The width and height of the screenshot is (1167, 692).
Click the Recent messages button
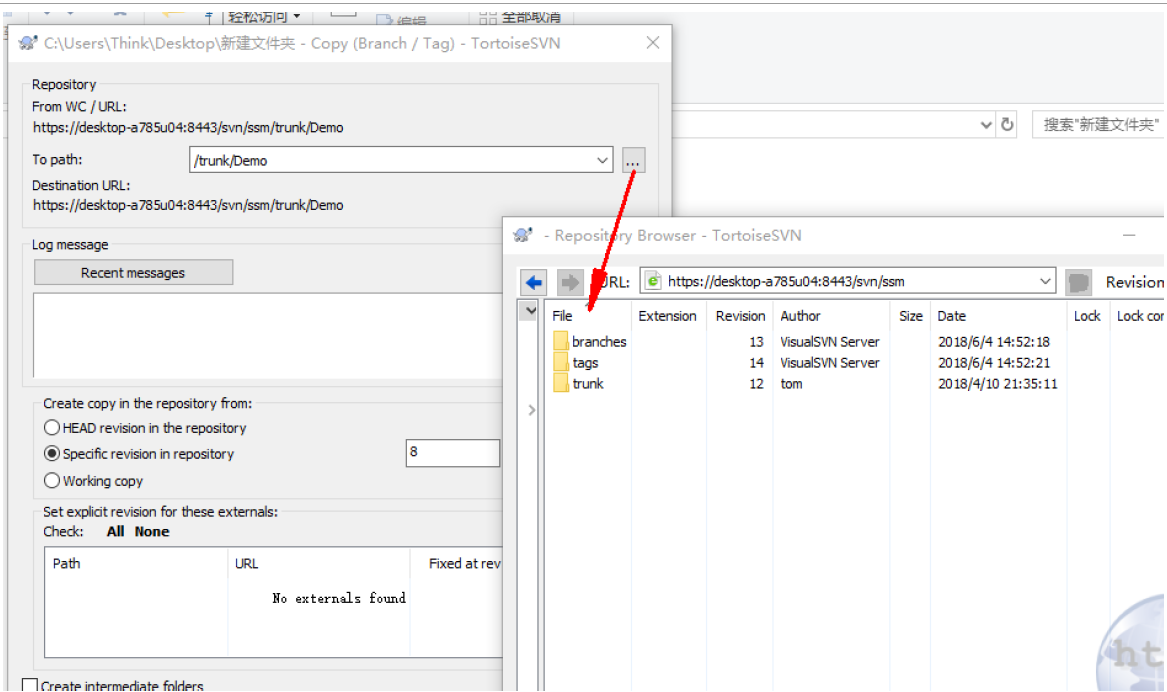pyautogui.click(x=133, y=272)
